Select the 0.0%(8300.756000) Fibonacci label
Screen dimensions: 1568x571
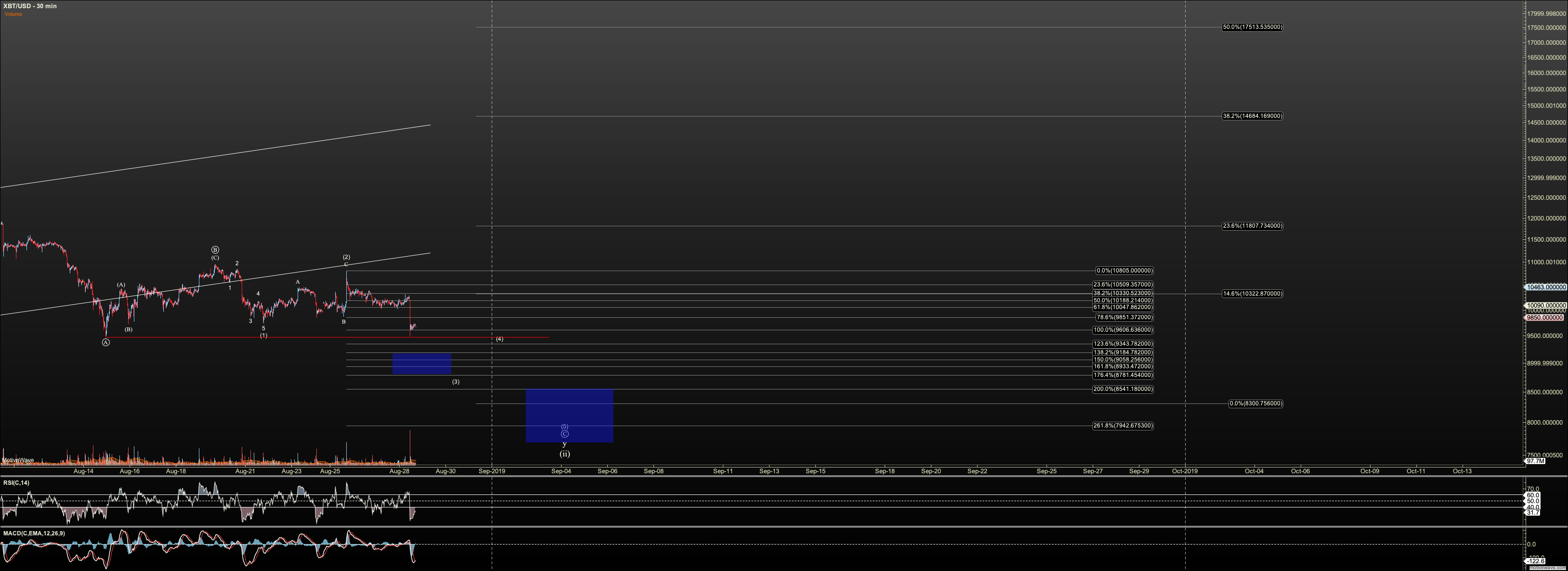(x=1256, y=403)
